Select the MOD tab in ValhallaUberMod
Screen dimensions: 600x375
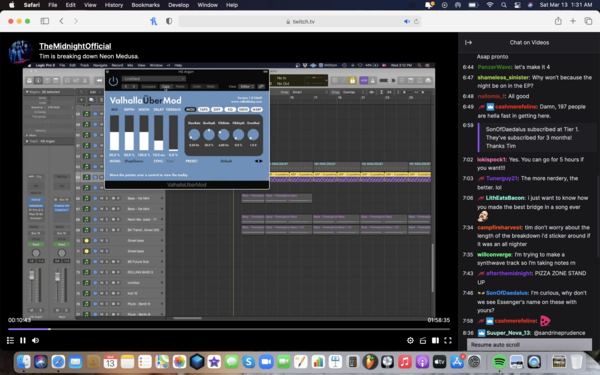pos(190,109)
